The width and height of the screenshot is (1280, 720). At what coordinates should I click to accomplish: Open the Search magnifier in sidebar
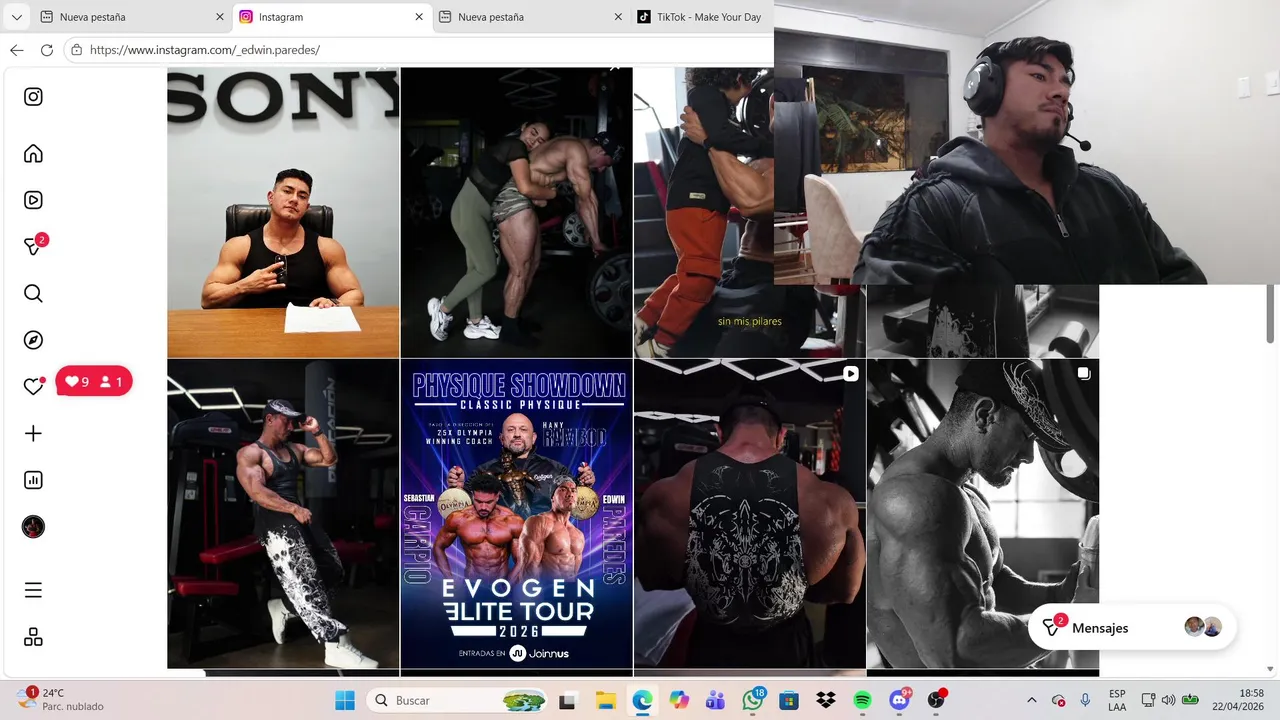pyautogui.click(x=33, y=293)
